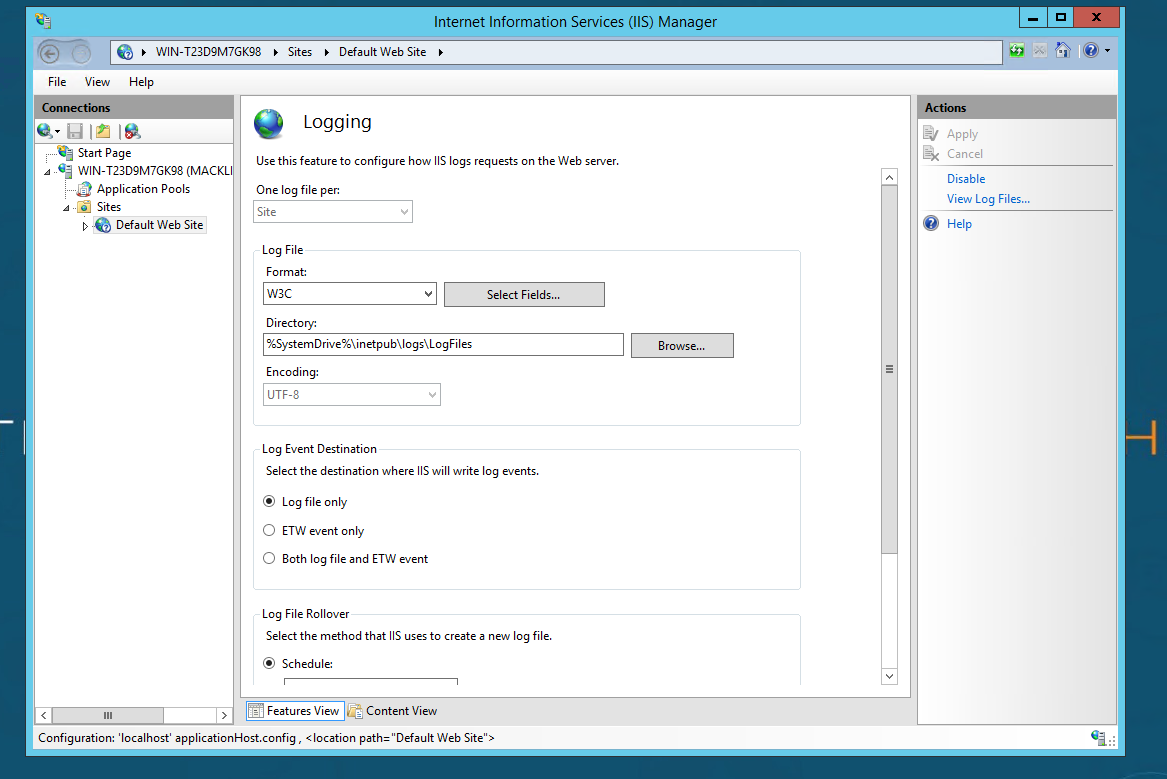The width and height of the screenshot is (1167, 779).
Task: Collapse the Sites tree node
Action: coord(66,208)
